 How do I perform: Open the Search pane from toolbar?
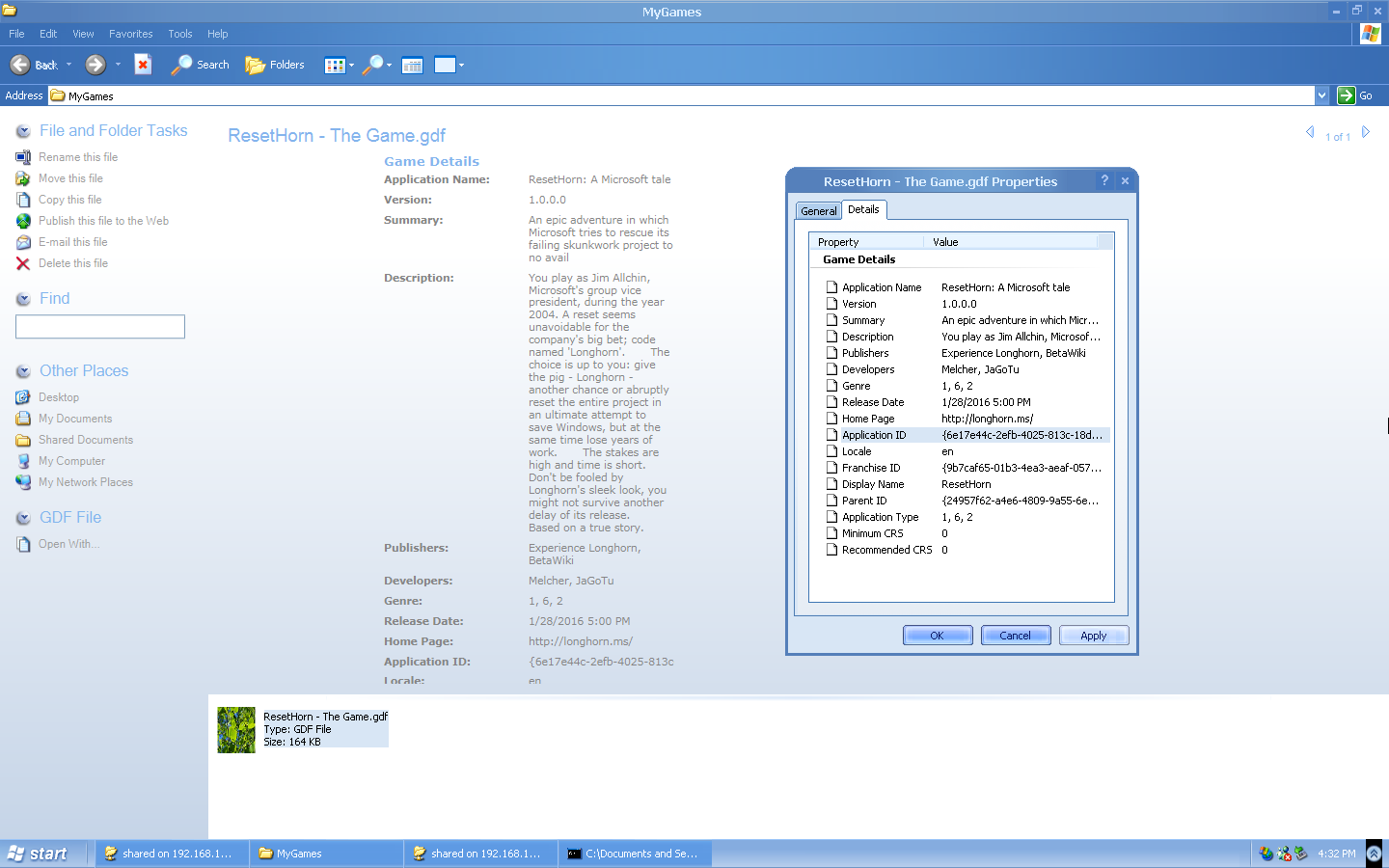tap(201, 65)
